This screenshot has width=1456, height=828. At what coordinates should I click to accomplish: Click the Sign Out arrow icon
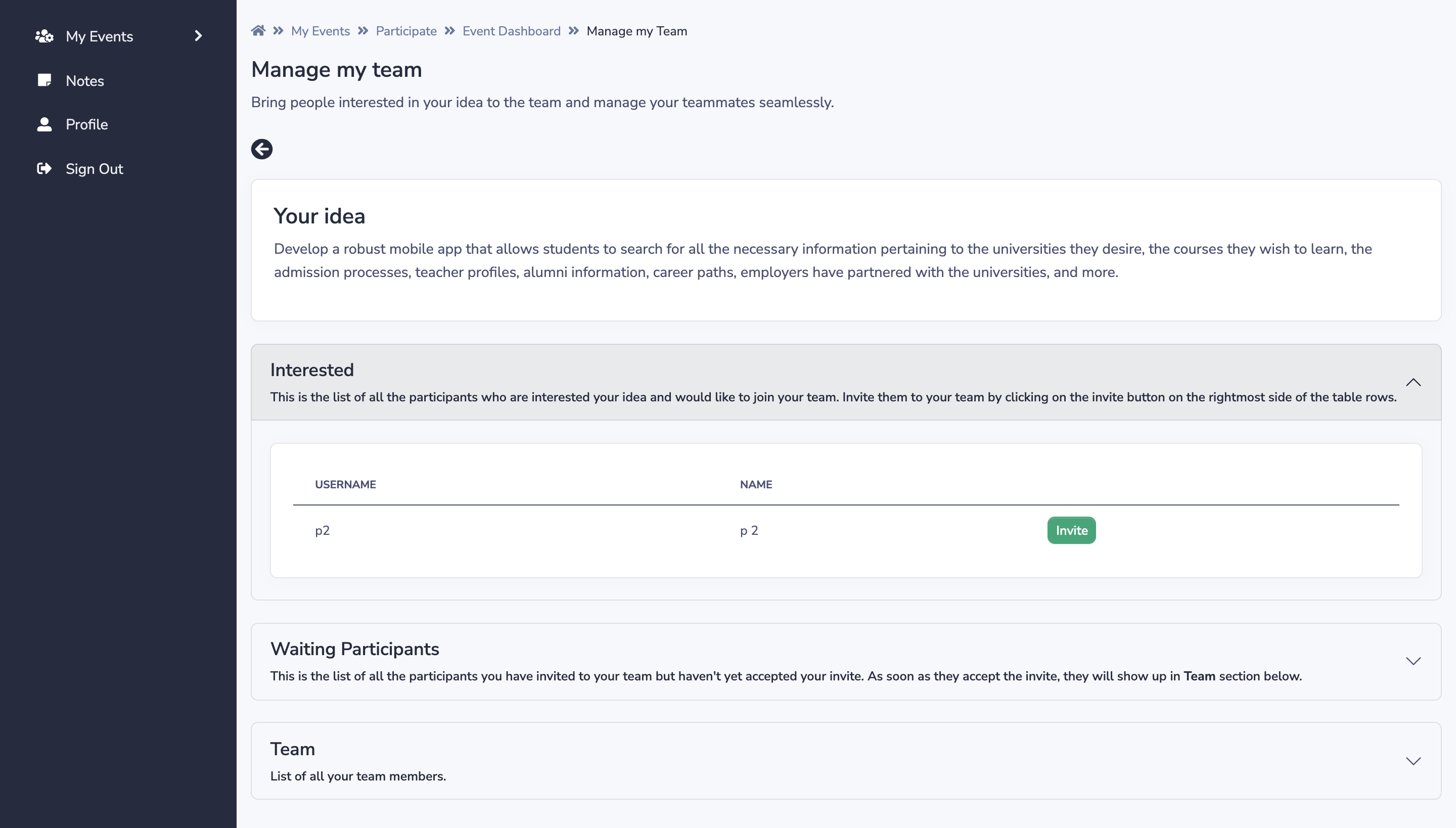44,168
